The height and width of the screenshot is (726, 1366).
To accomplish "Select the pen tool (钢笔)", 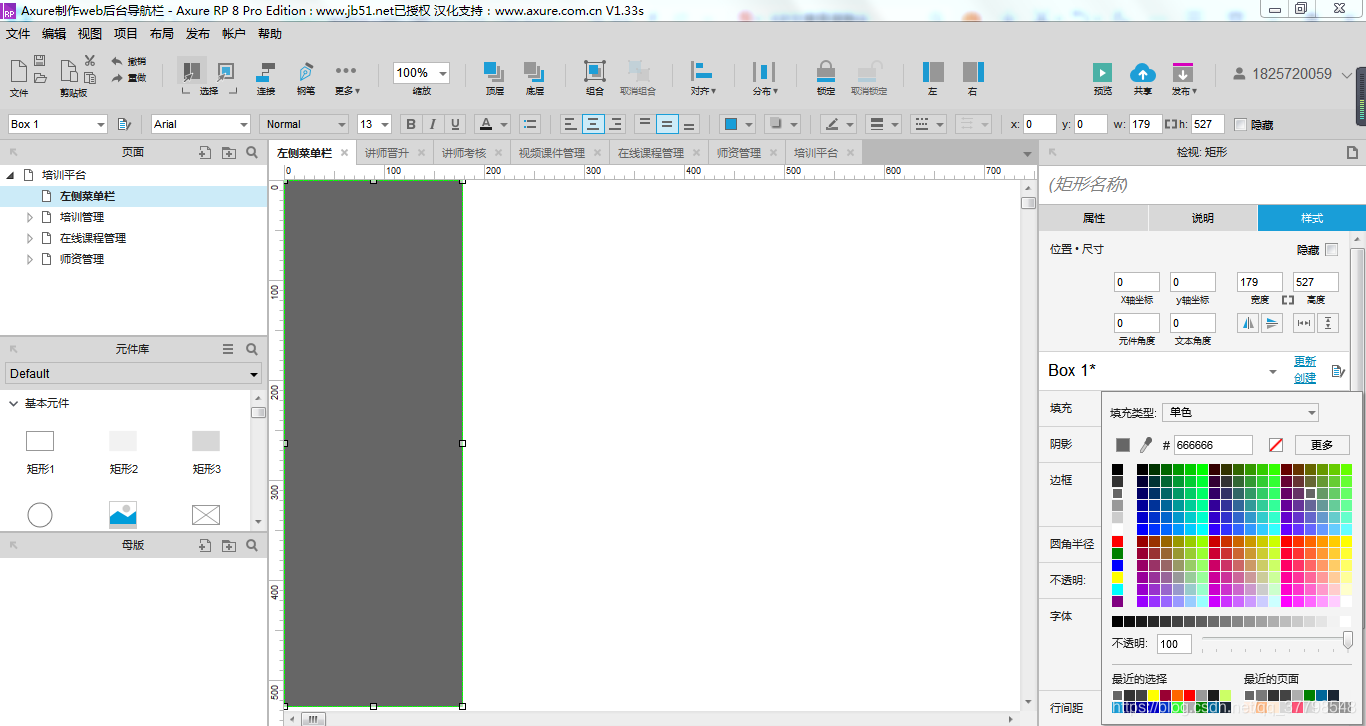I will click(305, 71).
